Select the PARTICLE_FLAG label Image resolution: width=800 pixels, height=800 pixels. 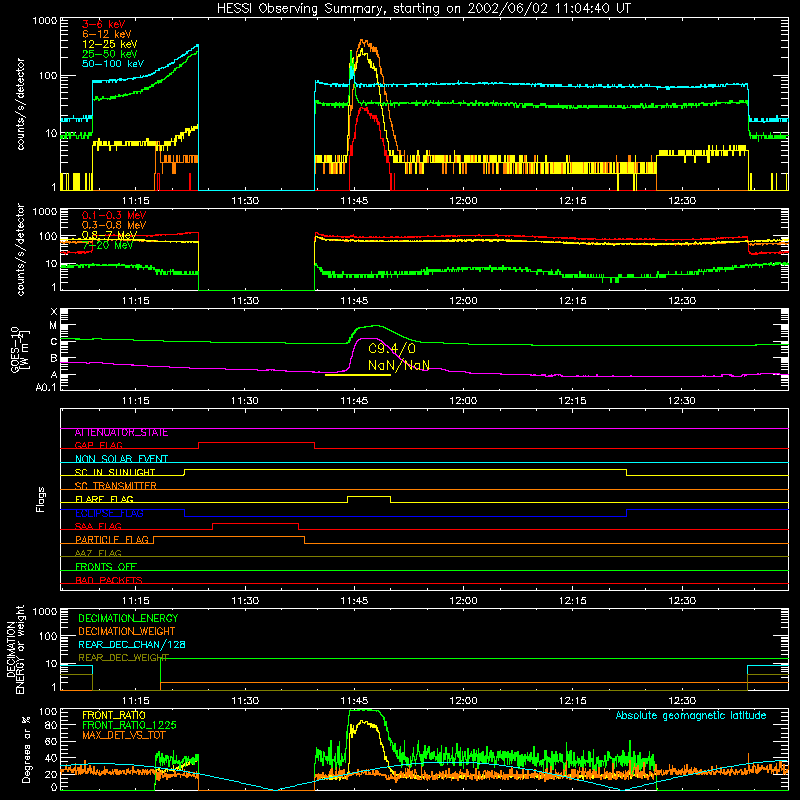pyautogui.click(x=112, y=540)
